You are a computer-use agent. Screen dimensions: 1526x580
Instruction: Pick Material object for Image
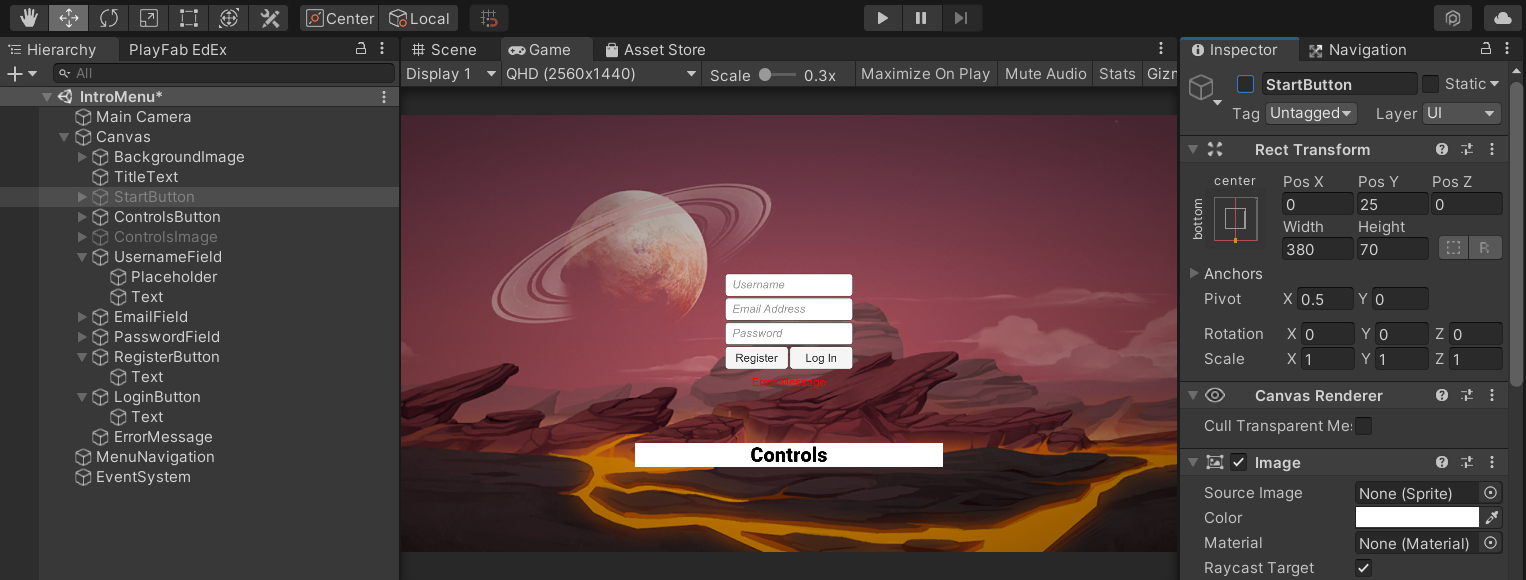(x=1491, y=543)
